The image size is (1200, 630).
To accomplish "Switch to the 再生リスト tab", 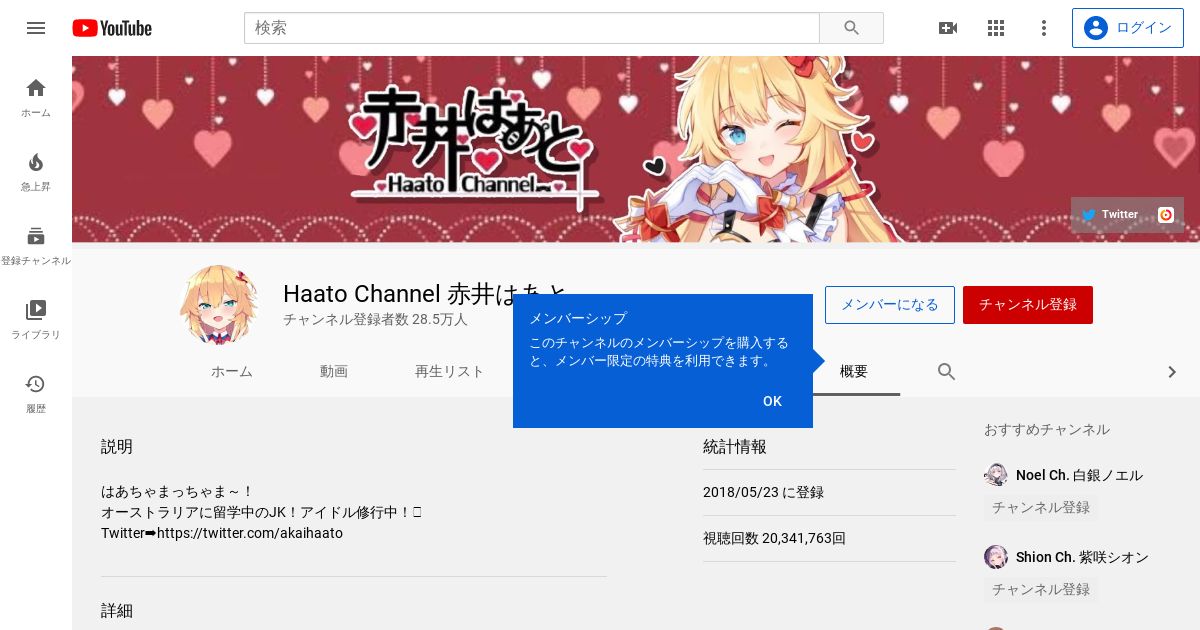I will (x=449, y=372).
